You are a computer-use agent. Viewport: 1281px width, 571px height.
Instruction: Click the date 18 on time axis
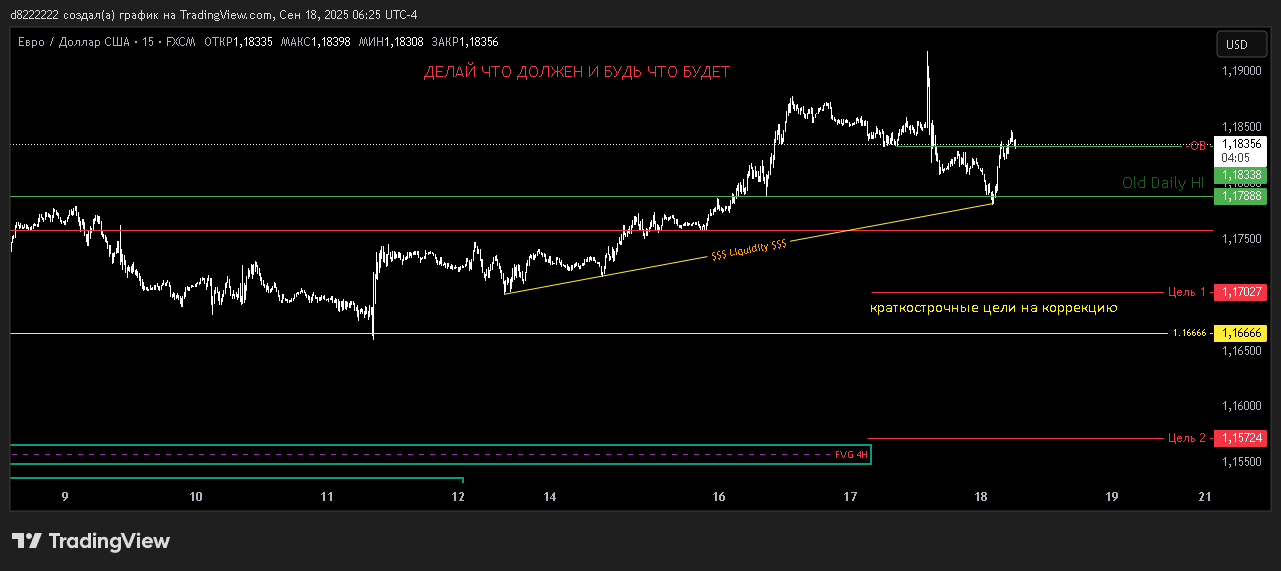(x=980, y=497)
